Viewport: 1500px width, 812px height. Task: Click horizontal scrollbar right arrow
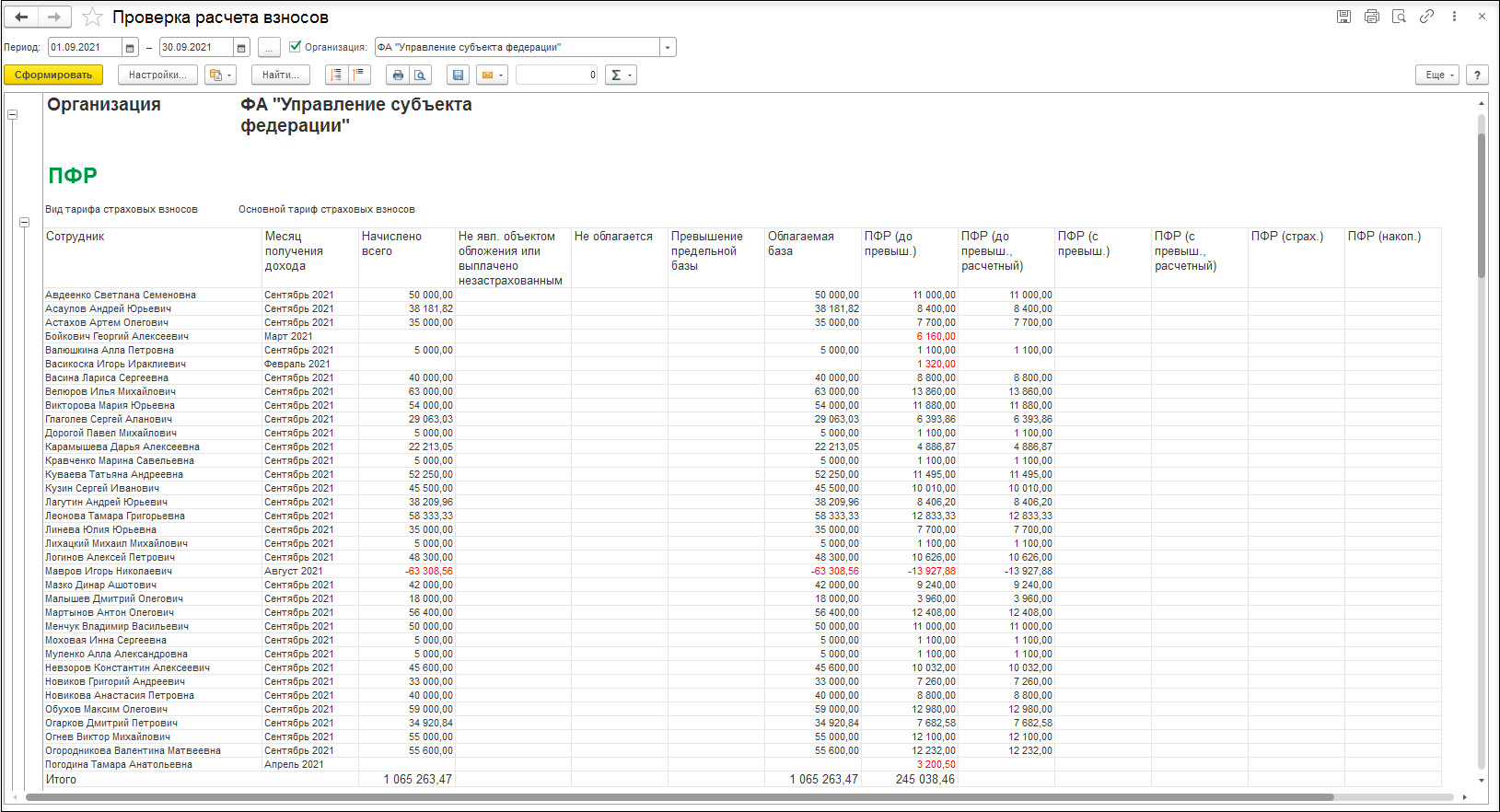click(x=1465, y=797)
